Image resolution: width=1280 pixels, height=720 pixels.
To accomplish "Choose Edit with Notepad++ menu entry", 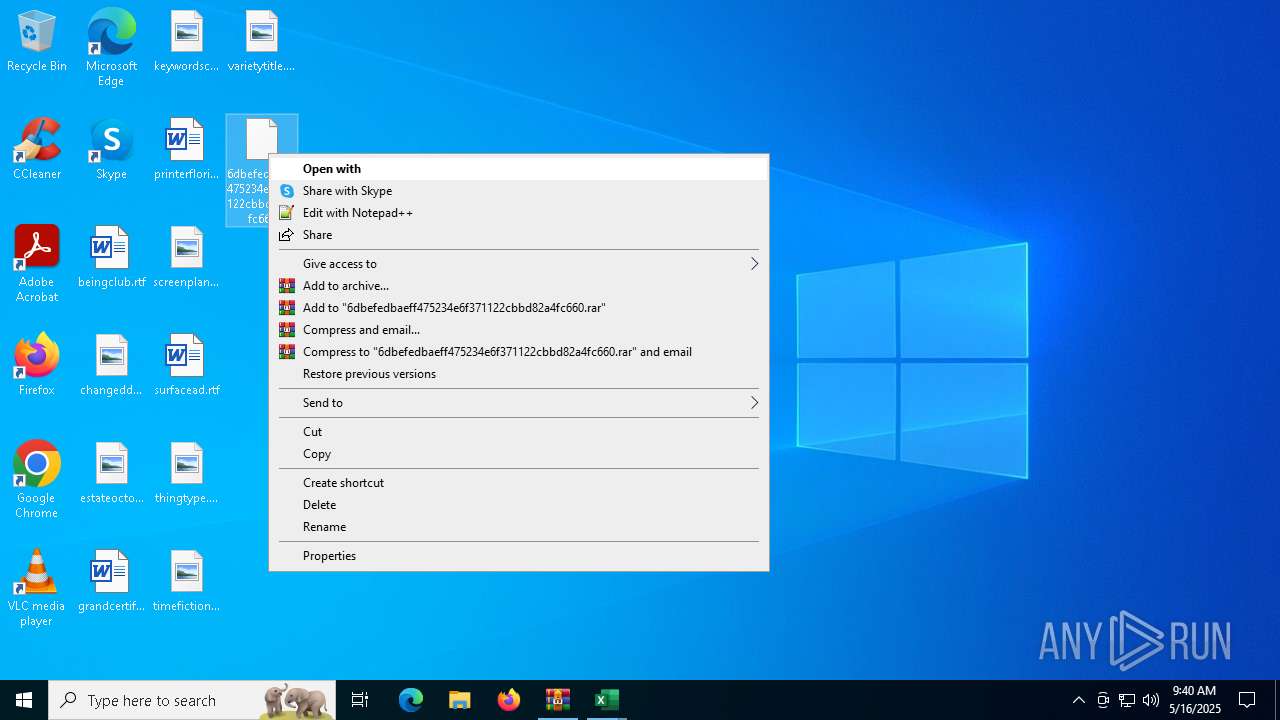I will pyautogui.click(x=519, y=213).
